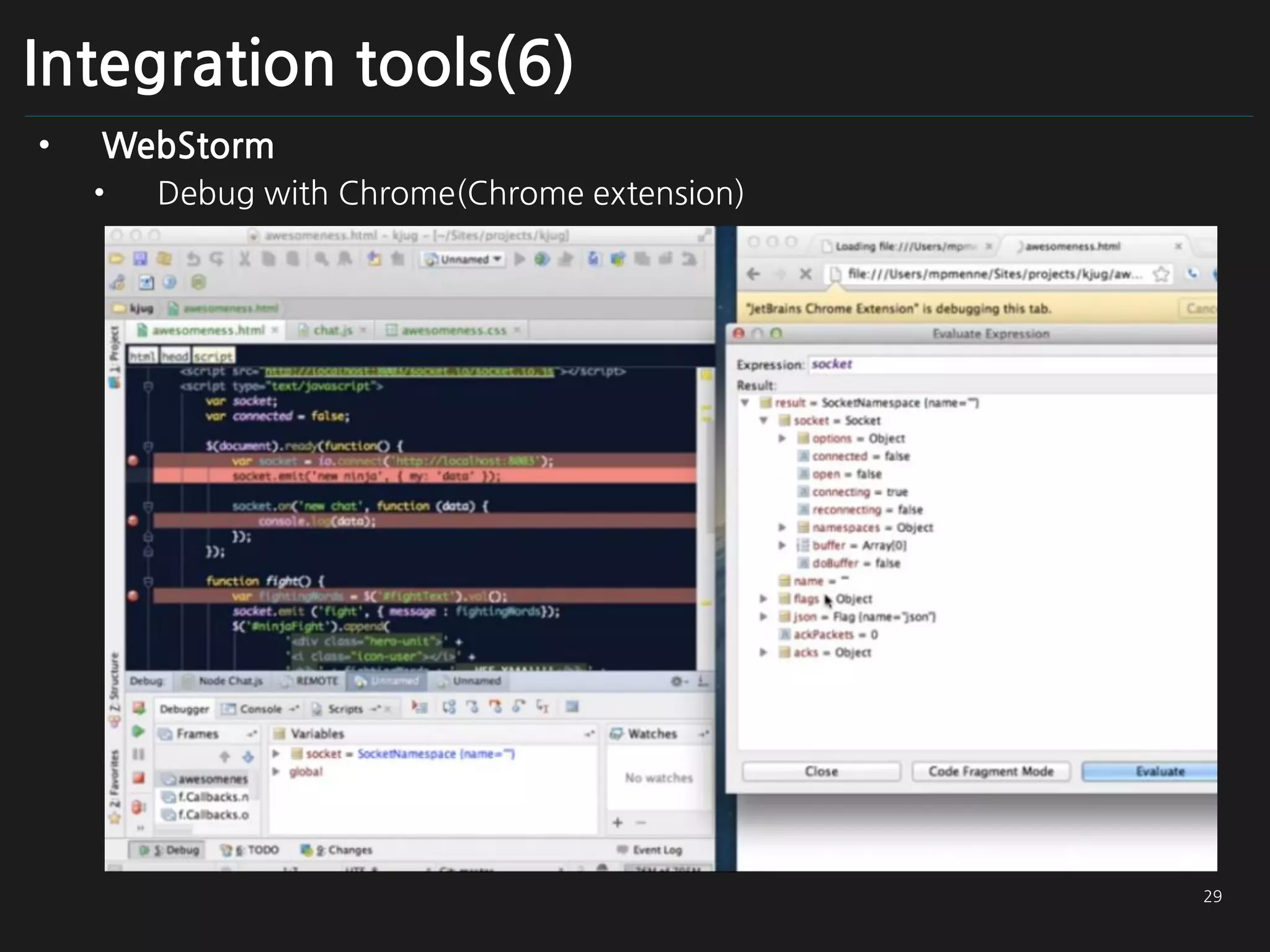
Task: Click the Copy icon in toolbar
Action: pos(268,258)
